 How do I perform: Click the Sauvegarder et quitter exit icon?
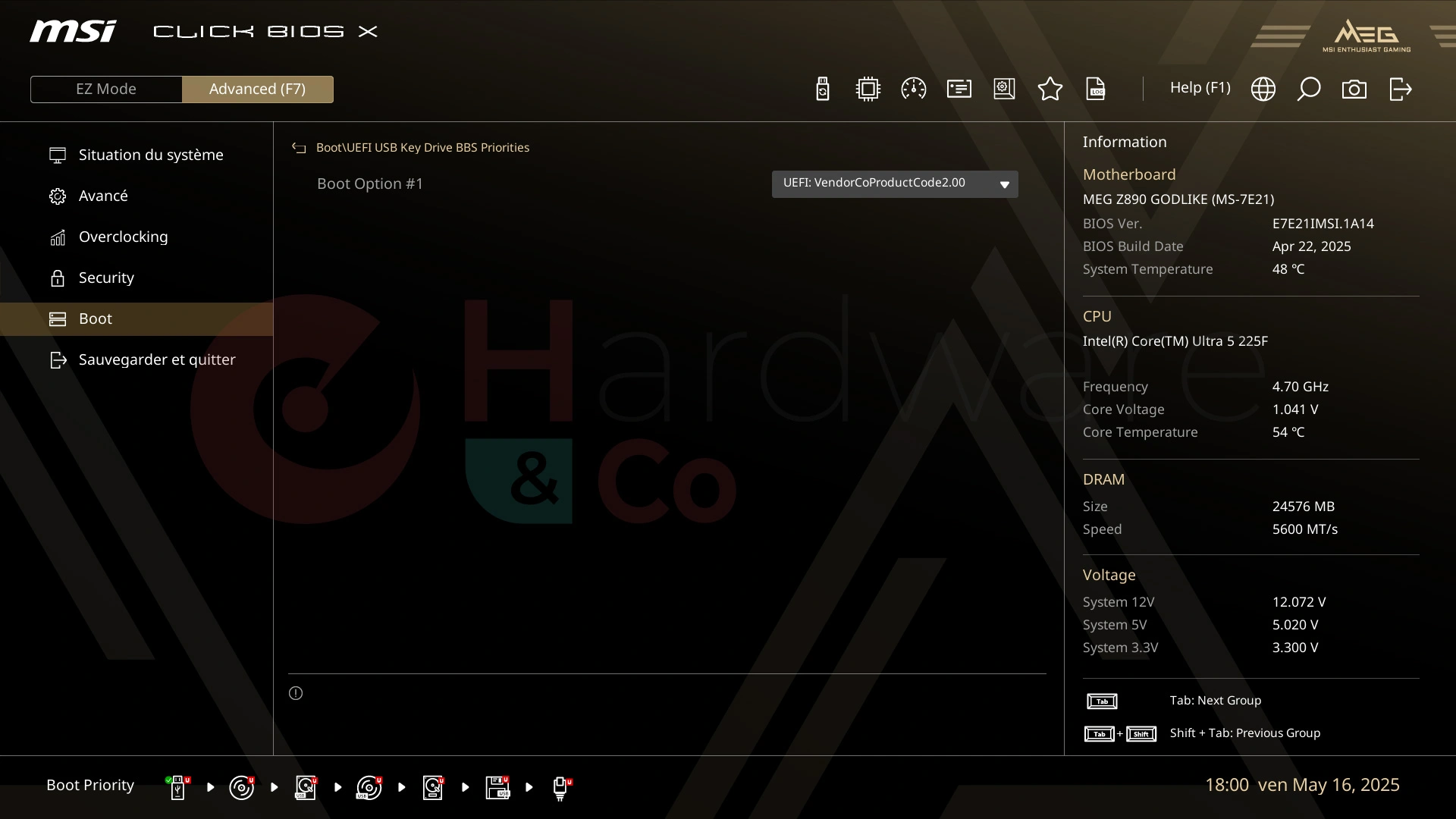pos(58,359)
